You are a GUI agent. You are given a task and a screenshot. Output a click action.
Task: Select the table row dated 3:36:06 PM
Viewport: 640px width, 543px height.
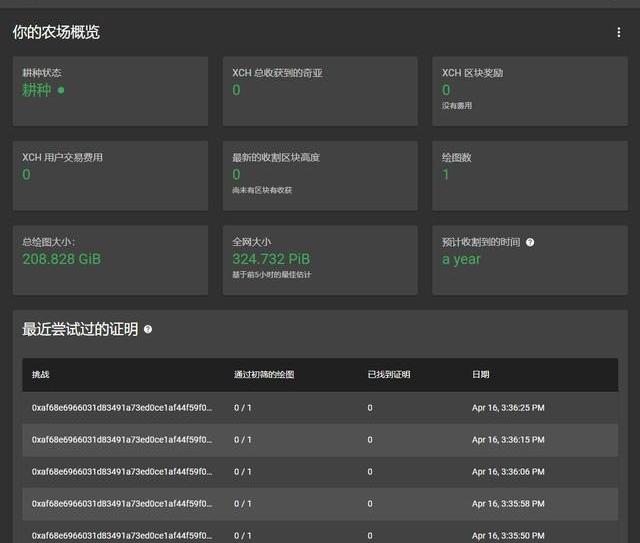pyautogui.click(x=320, y=472)
